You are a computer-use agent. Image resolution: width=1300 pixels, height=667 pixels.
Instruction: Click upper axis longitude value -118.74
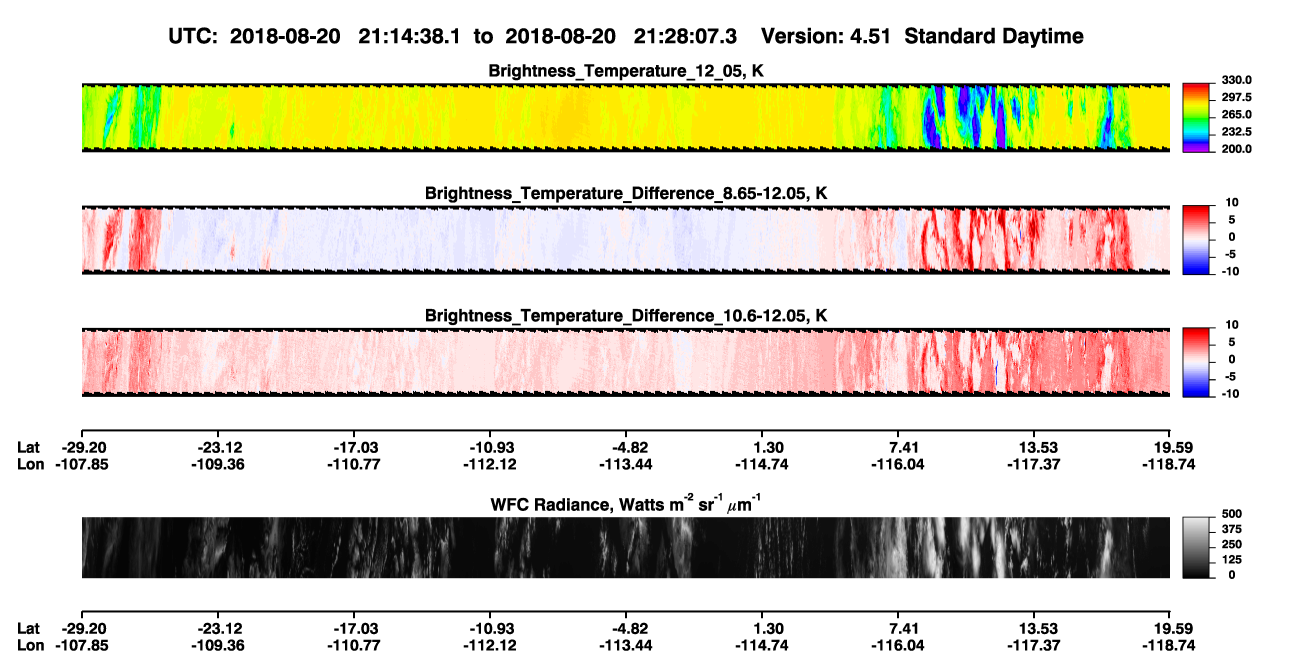point(1171,464)
